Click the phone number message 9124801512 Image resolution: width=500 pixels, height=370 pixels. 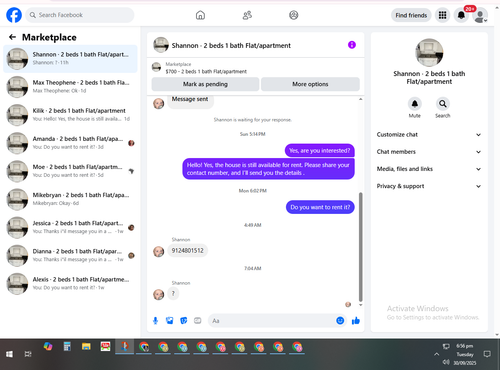[x=188, y=251]
